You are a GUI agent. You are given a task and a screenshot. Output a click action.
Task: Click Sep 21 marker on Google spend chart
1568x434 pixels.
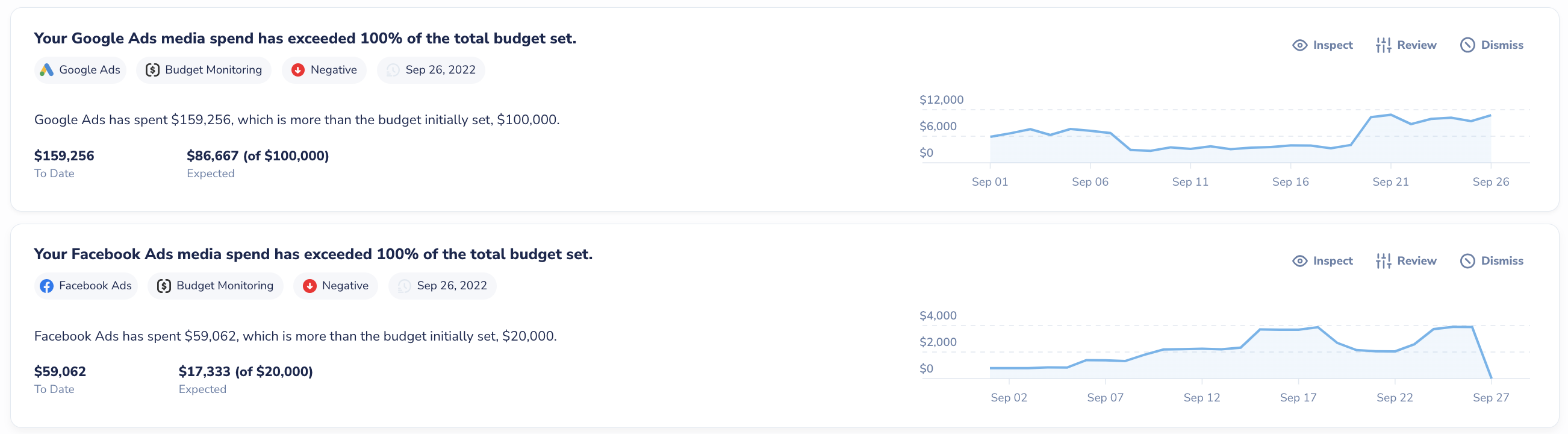[1390, 181]
